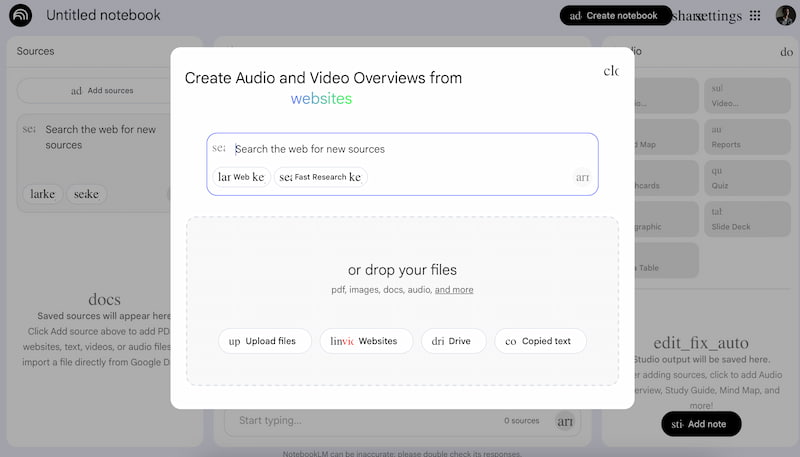800x457 pixels.
Task: Open the Web source type dropdown
Action: click(241, 177)
